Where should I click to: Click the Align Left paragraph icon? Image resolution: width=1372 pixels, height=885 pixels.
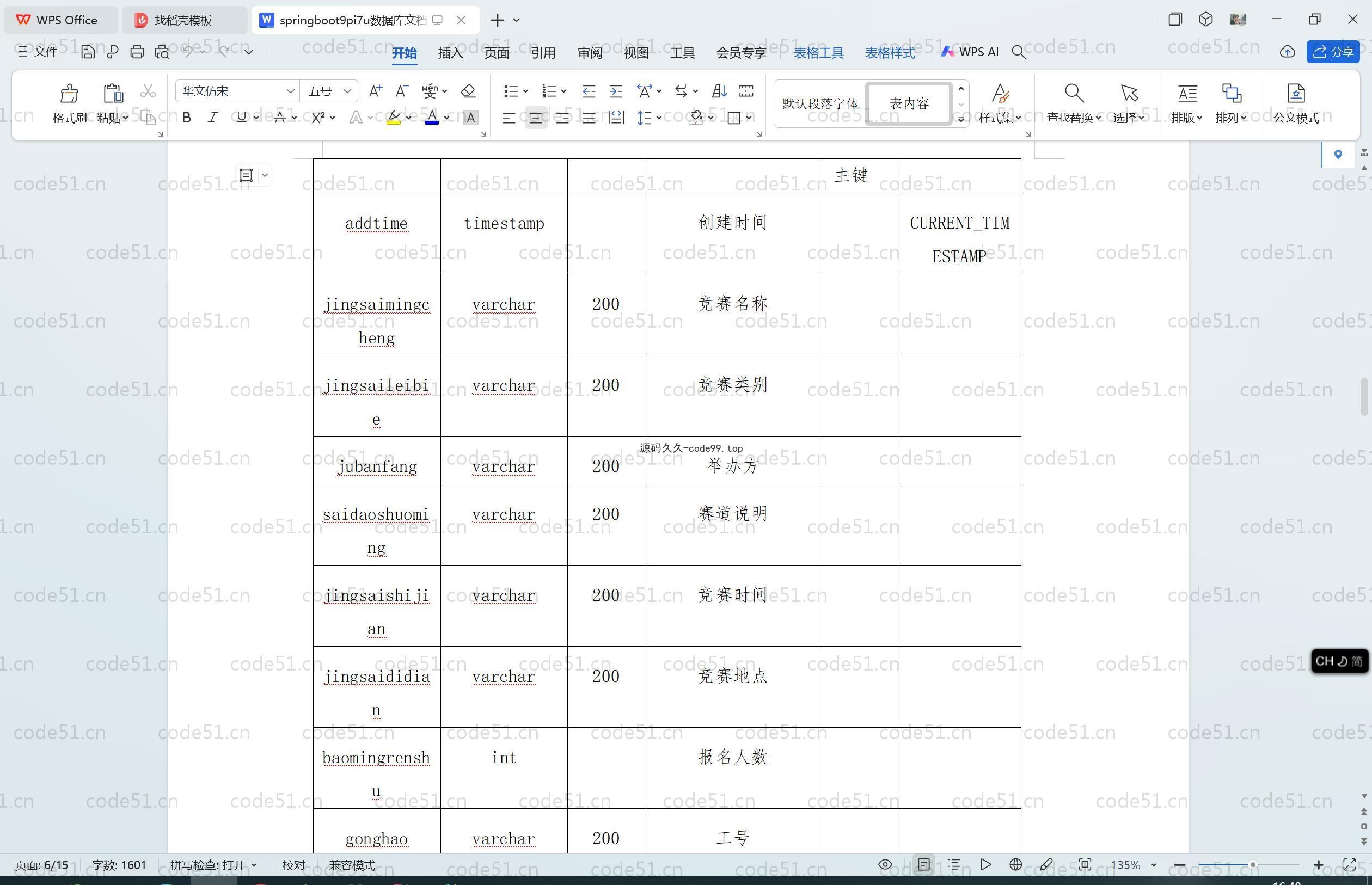point(509,118)
